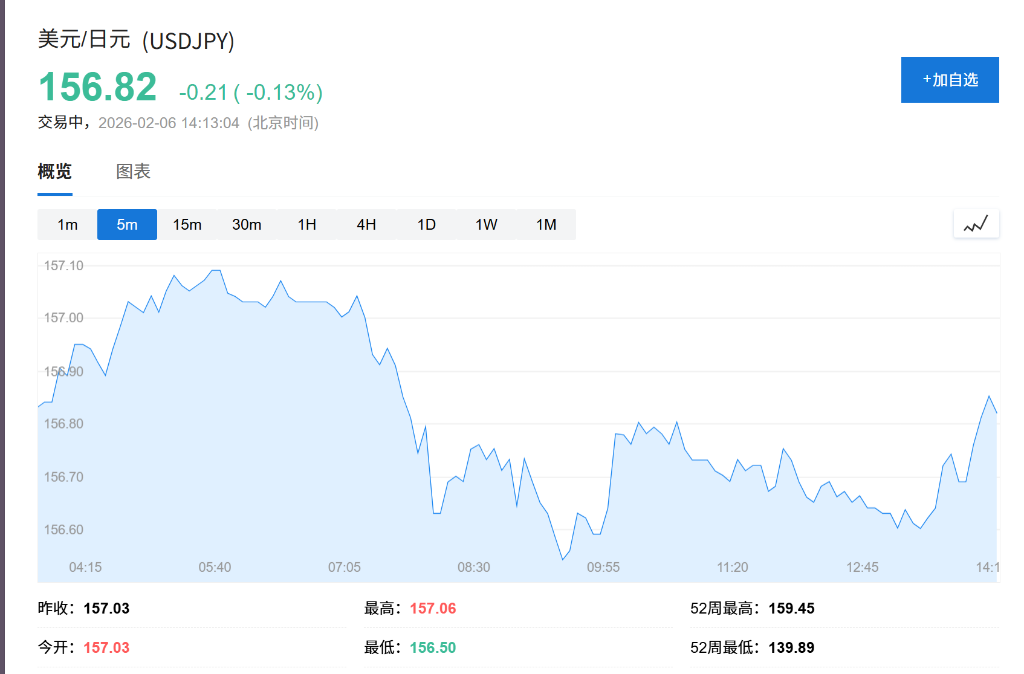Show the 1D daily chart
The image size is (1024, 674).
point(426,225)
